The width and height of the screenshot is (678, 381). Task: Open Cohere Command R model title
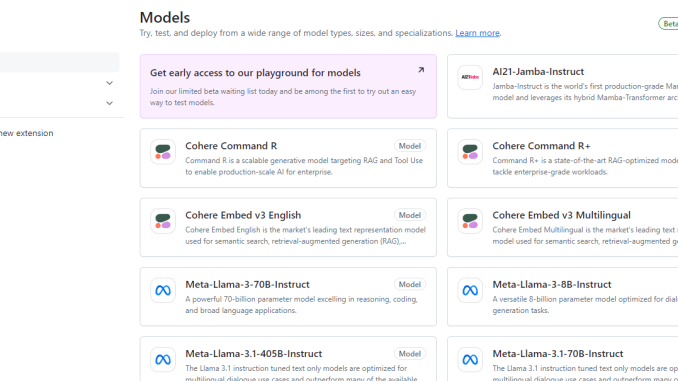(x=231, y=146)
